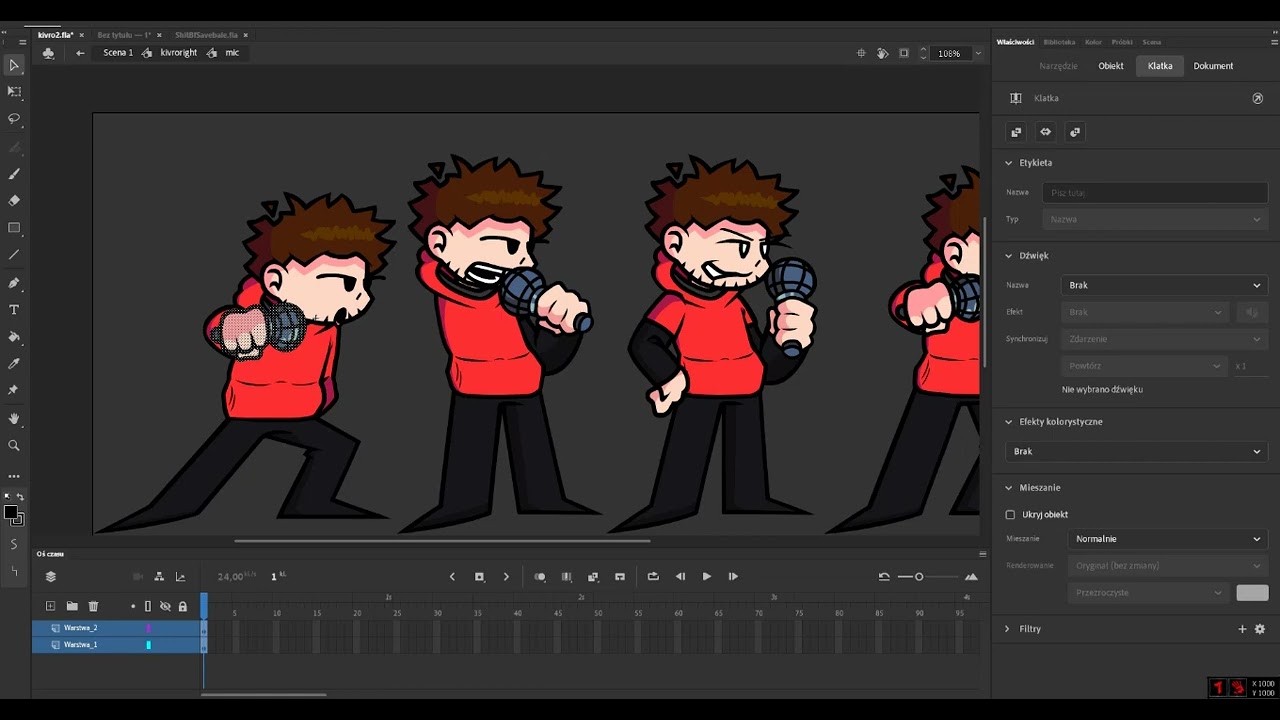Click the double-headed arrow frame button

point(1045,132)
